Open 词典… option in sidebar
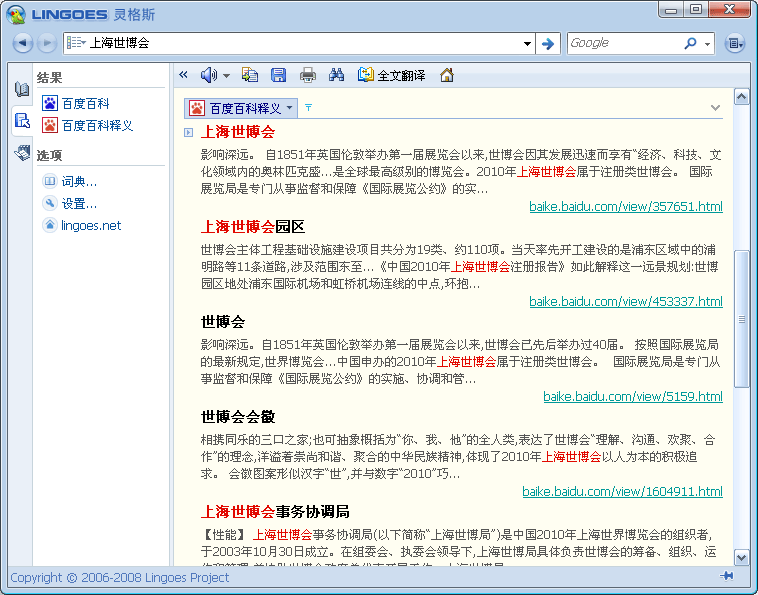Screen dimensions: 758x595 click(79, 181)
